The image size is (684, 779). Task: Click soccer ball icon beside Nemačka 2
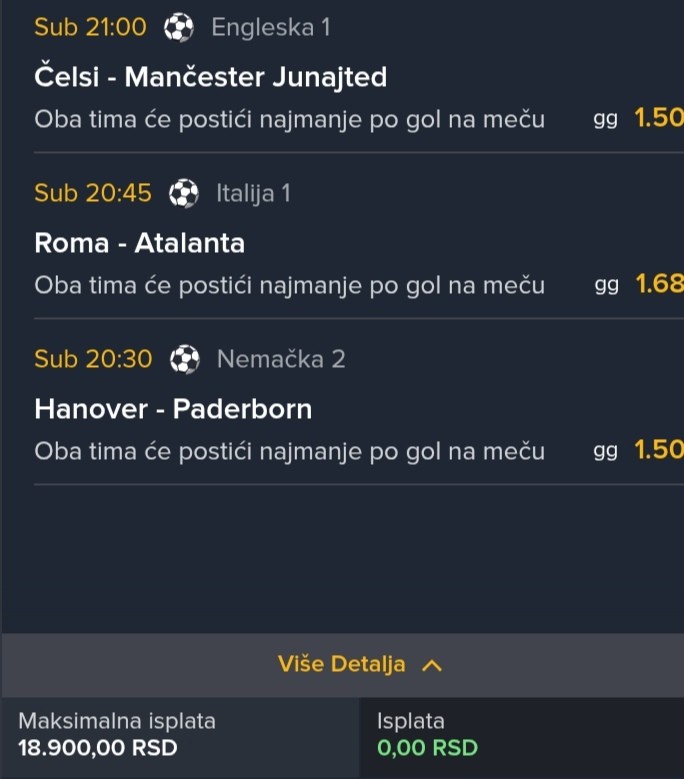[185, 359]
